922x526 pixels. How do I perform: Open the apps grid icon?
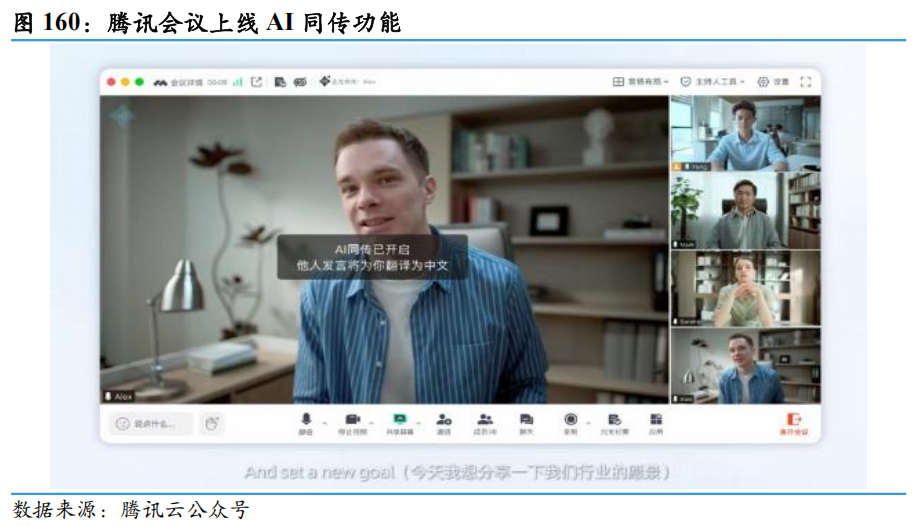pyautogui.click(x=656, y=423)
